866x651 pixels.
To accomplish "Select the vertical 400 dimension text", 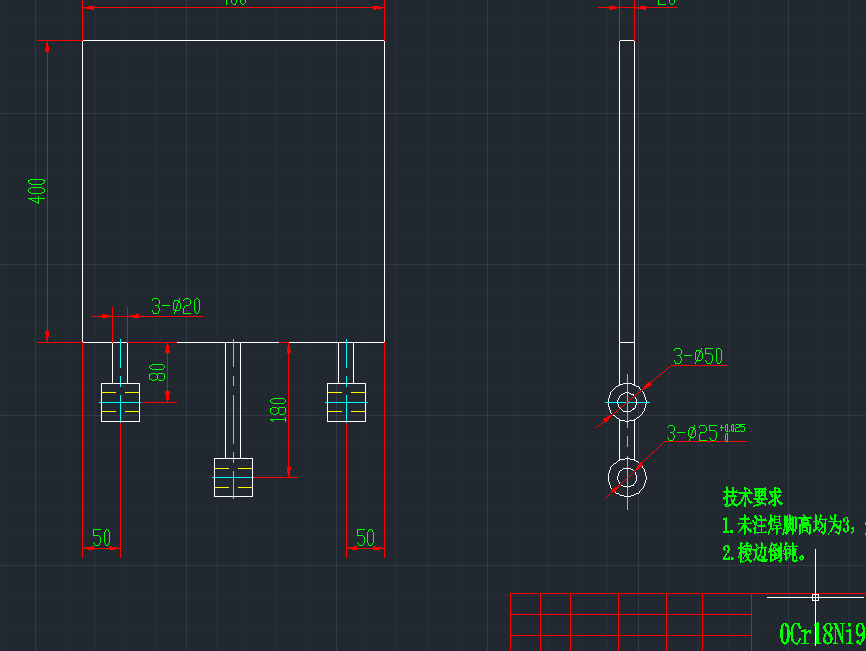I will click(x=37, y=191).
